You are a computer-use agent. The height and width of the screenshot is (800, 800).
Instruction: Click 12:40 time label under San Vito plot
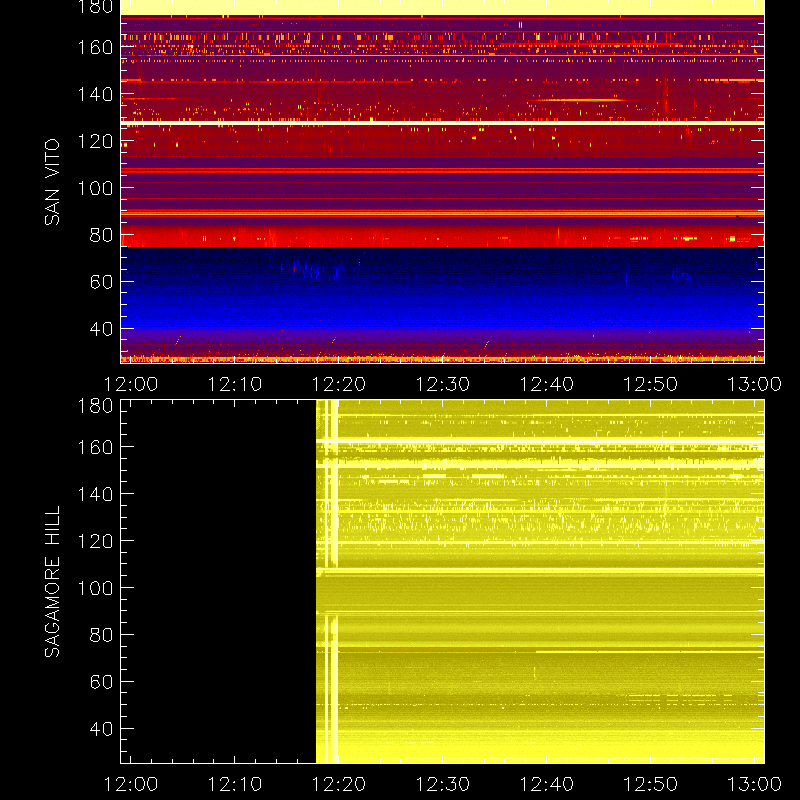tap(547, 384)
